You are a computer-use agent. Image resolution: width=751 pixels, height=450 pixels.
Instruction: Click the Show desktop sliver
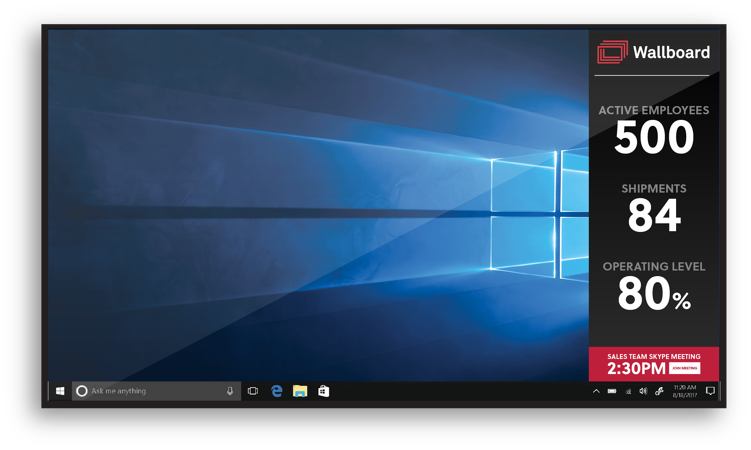(x=720, y=391)
